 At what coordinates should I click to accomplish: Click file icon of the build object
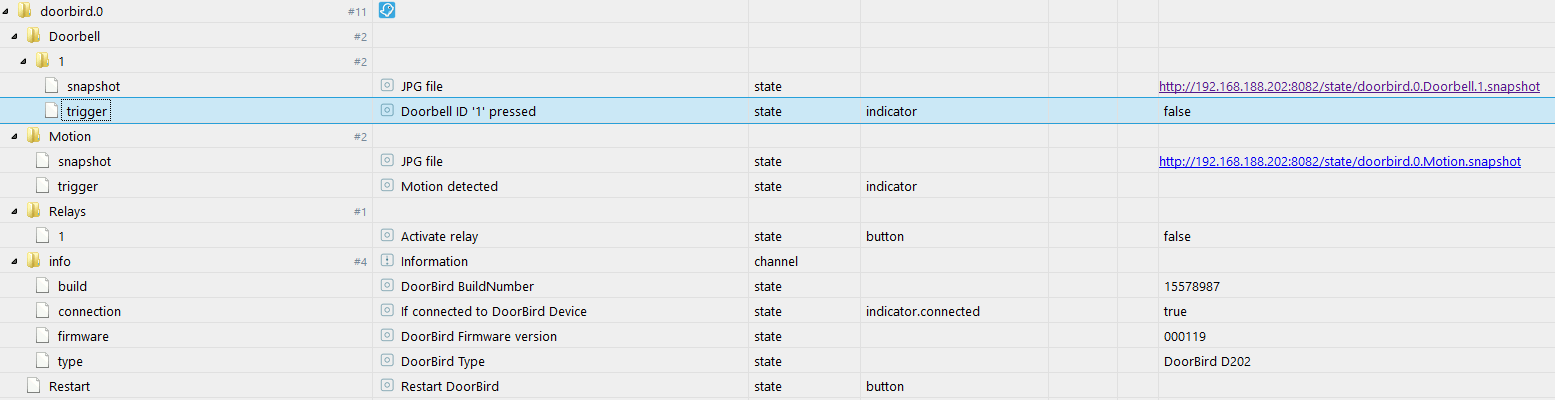(42, 286)
